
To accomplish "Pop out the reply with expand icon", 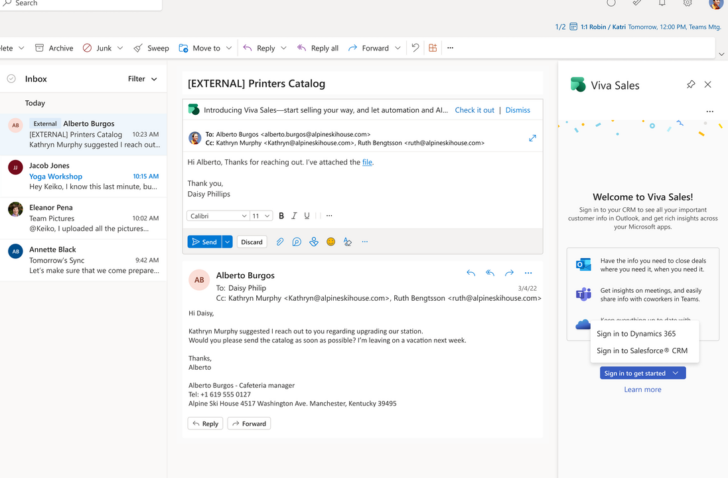I will [x=533, y=138].
